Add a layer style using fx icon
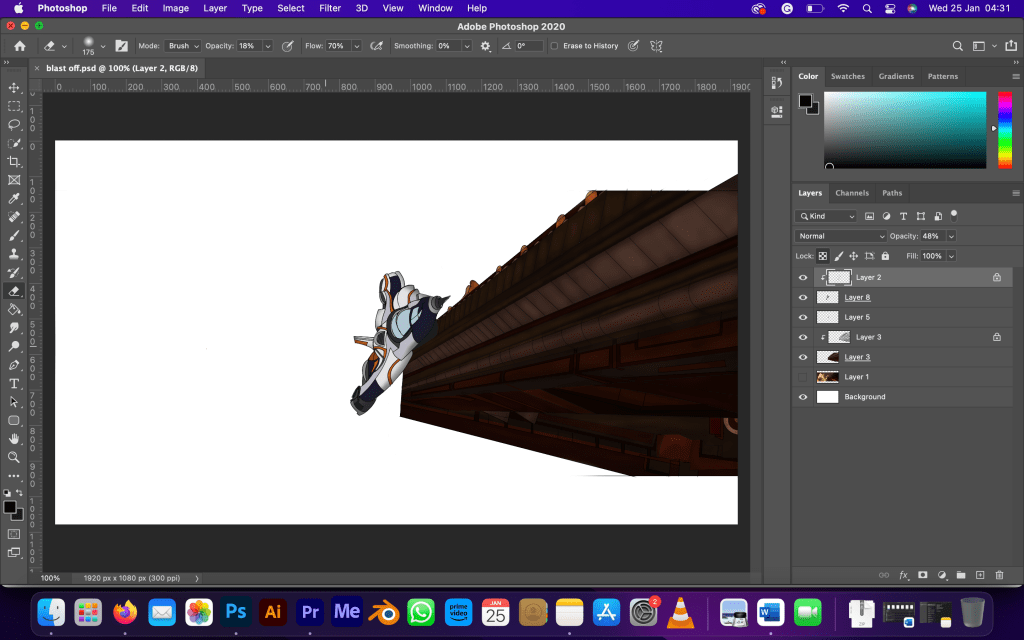Image resolution: width=1024 pixels, height=640 pixels. click(x=903, y=575)
